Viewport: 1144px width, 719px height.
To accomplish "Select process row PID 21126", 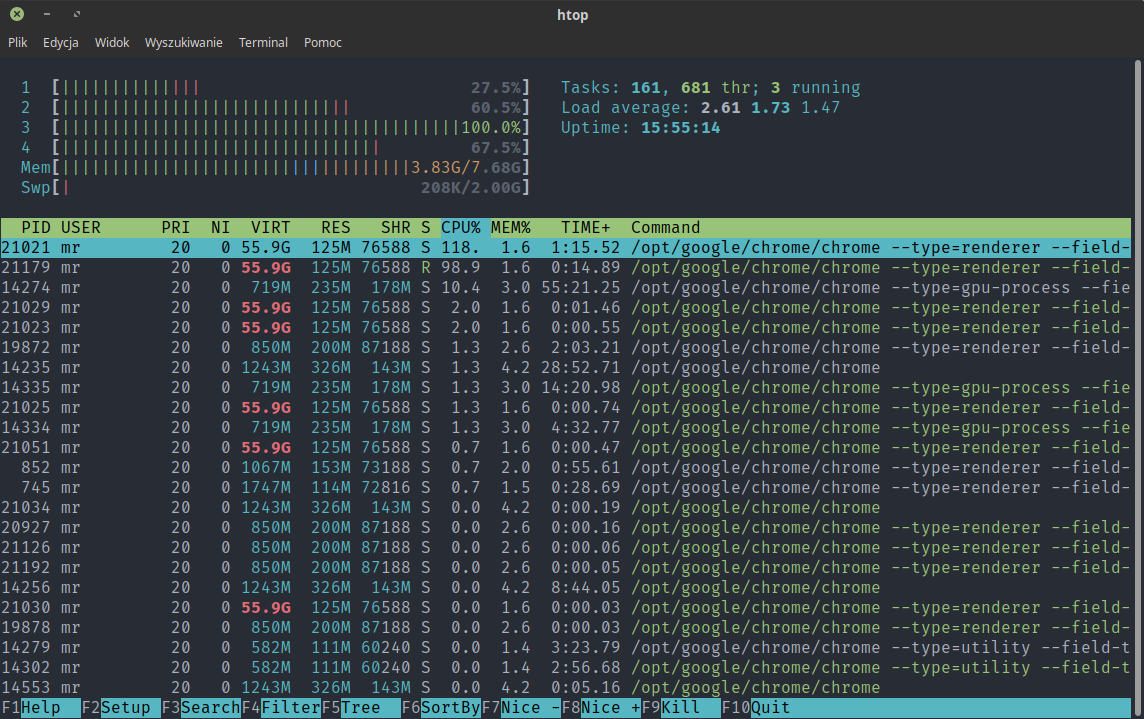I will coord(566,547).
